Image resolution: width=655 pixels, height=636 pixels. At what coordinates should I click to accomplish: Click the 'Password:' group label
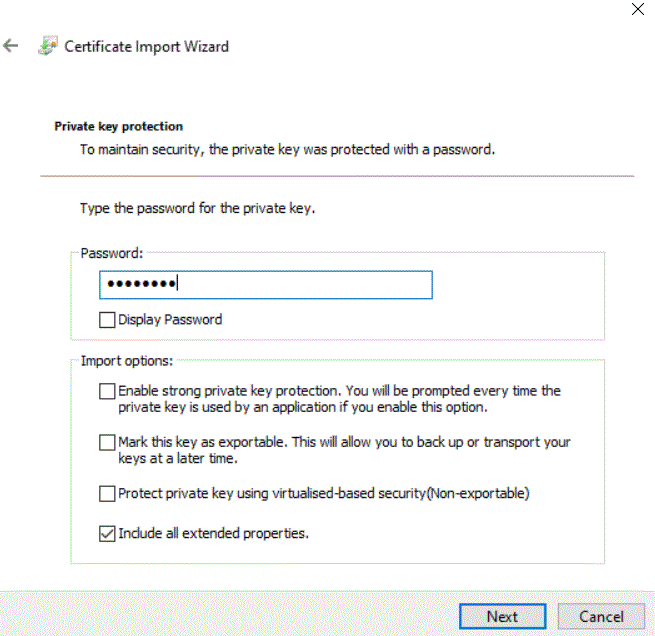(x=112, y=253)
